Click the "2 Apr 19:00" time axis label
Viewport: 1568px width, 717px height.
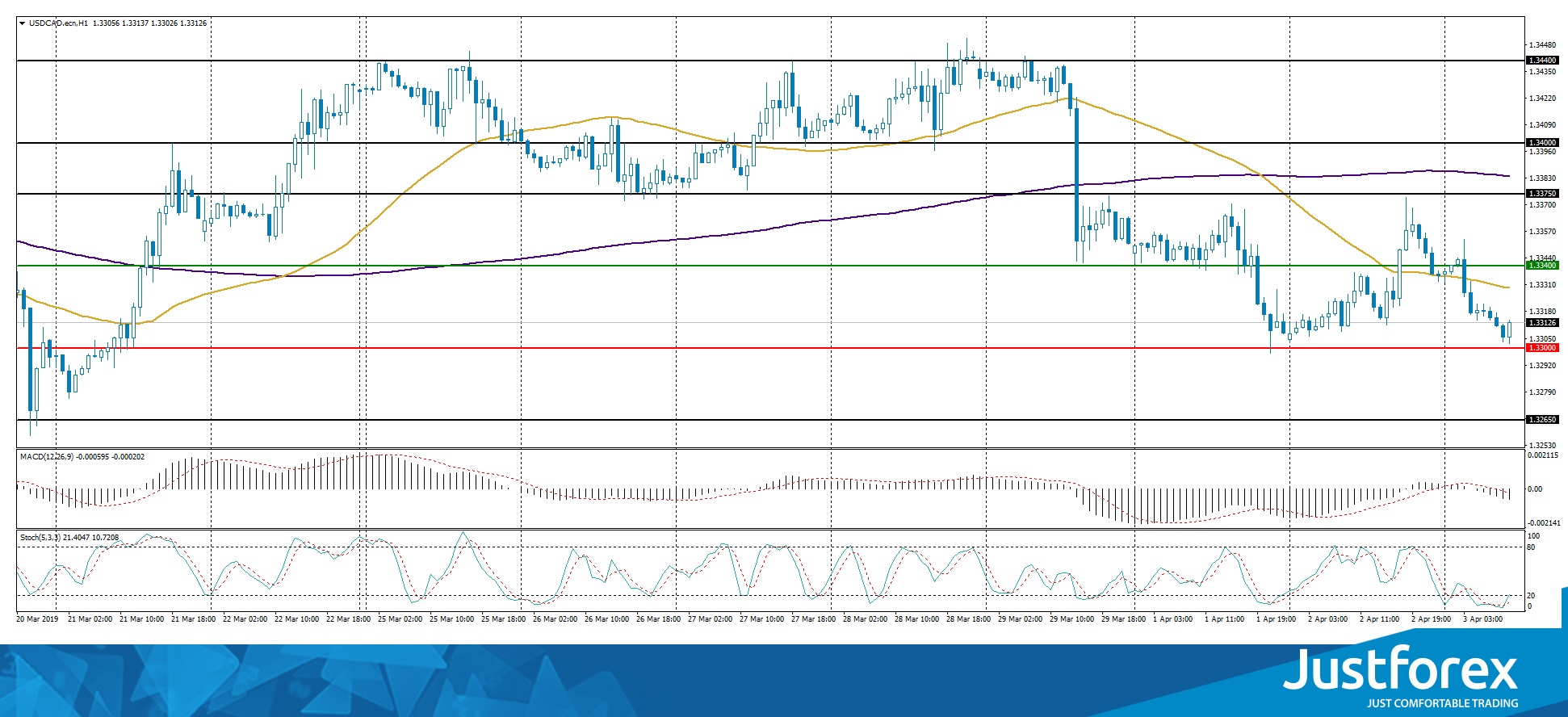click(1432, 619)
